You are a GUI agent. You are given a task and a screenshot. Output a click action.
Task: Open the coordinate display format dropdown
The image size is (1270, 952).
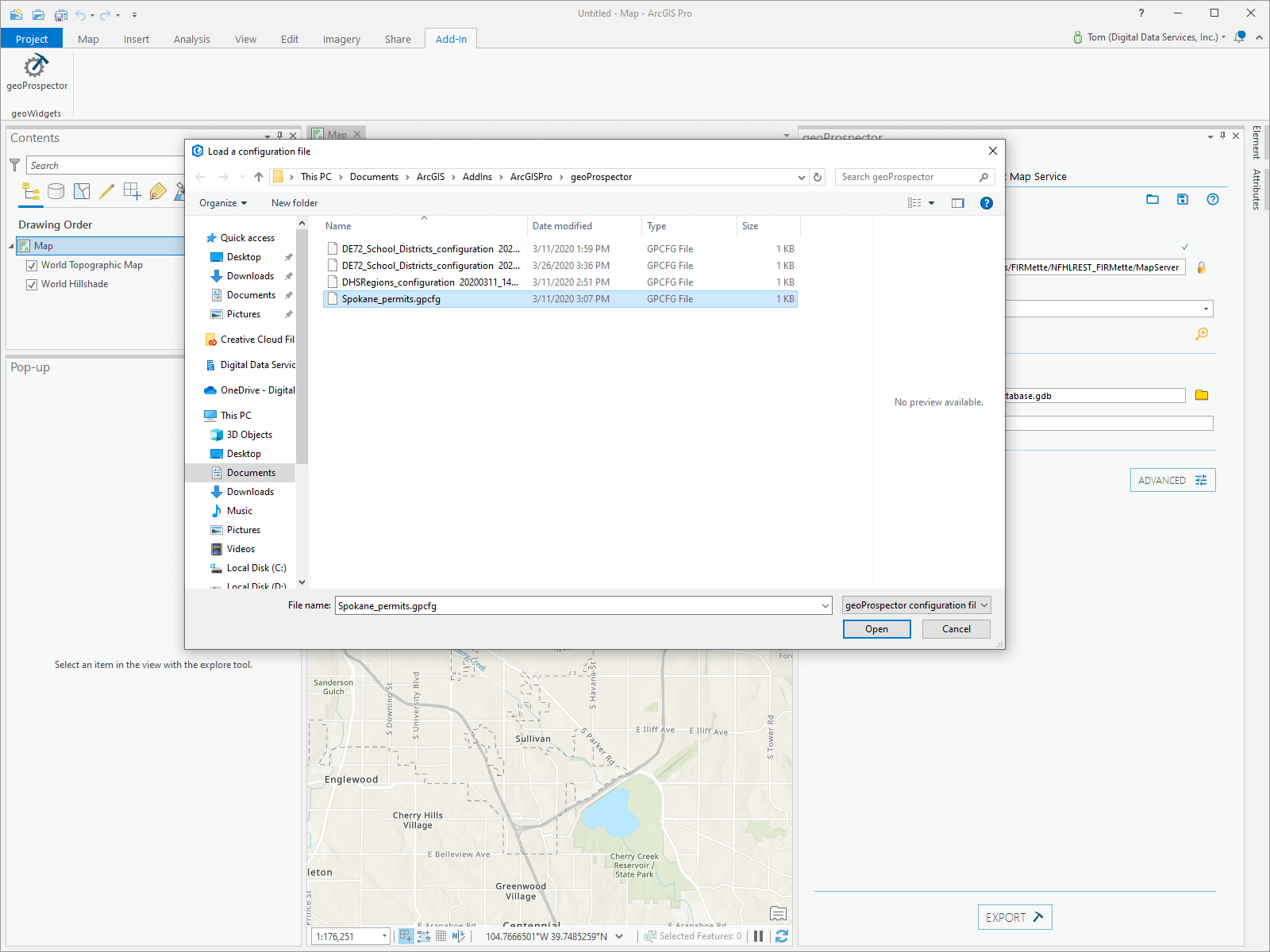point(619,936)
